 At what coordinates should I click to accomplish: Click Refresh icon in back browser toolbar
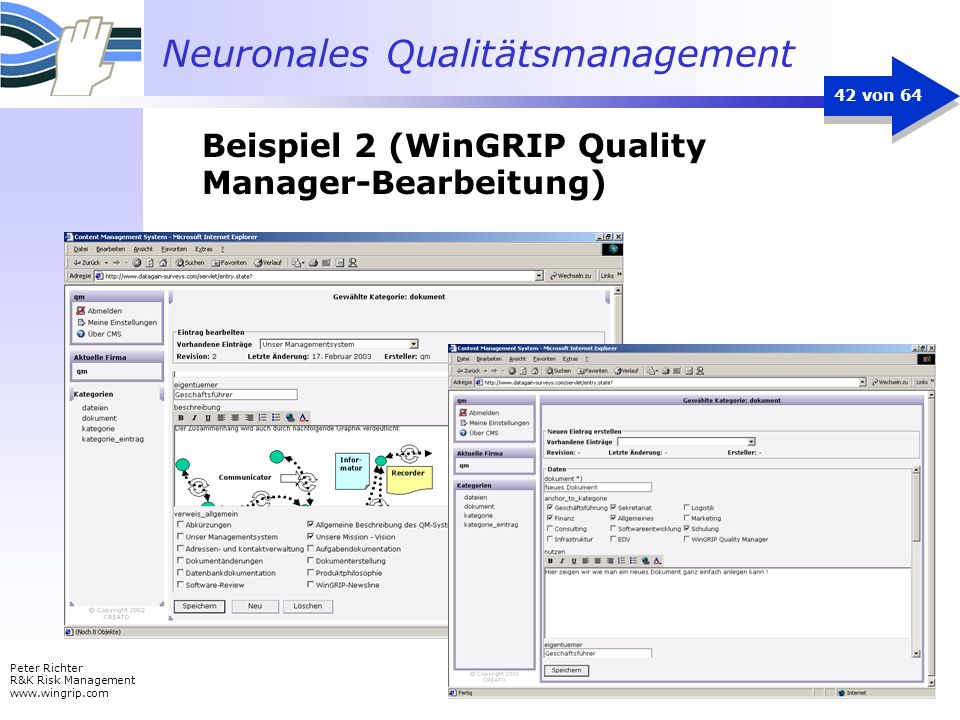tap(149, 263)
